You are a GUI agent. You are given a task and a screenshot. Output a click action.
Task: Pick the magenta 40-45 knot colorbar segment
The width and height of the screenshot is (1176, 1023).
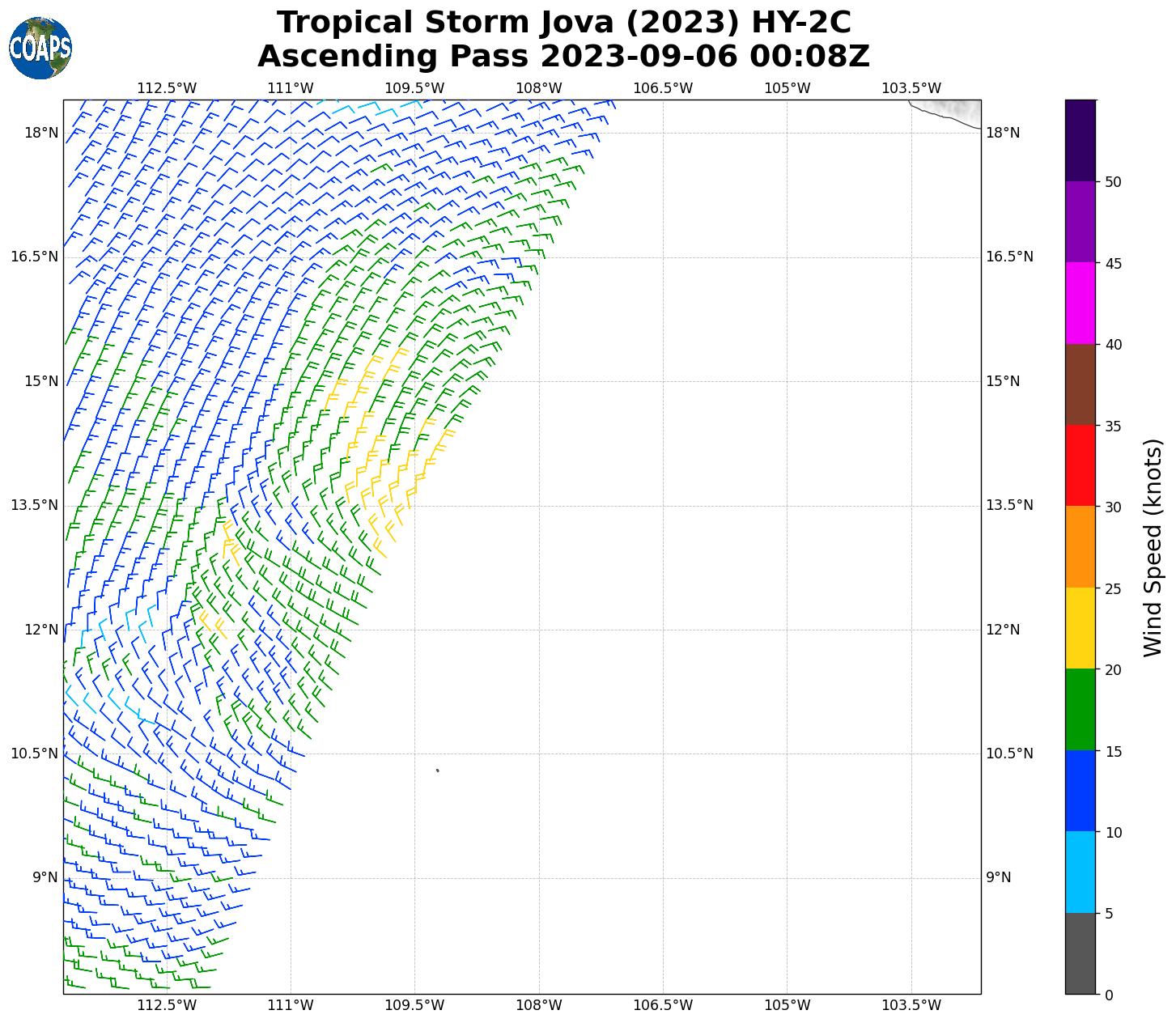(x=1080, y=303)
